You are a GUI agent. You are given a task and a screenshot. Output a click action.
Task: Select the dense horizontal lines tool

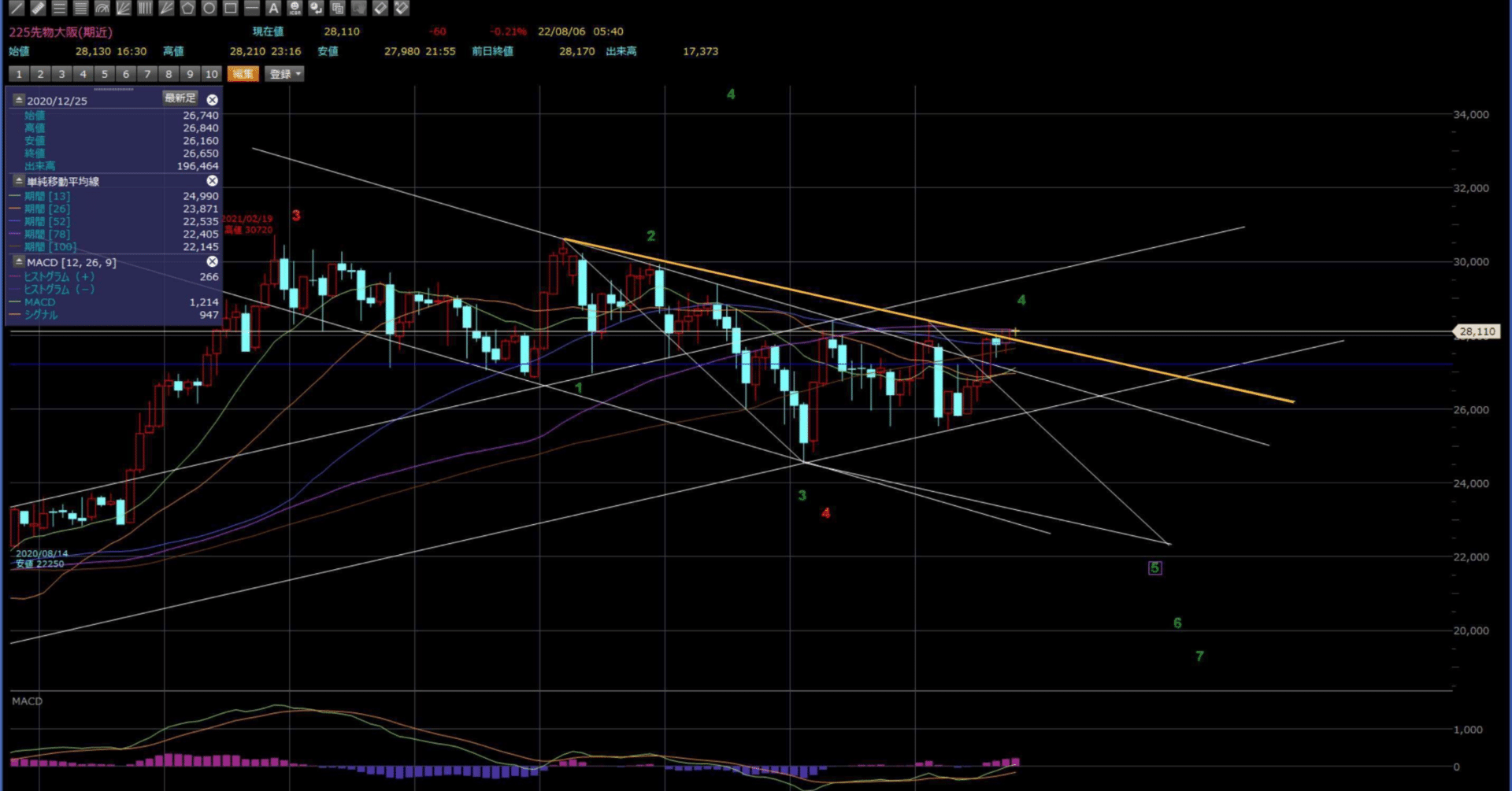point(80,8)
